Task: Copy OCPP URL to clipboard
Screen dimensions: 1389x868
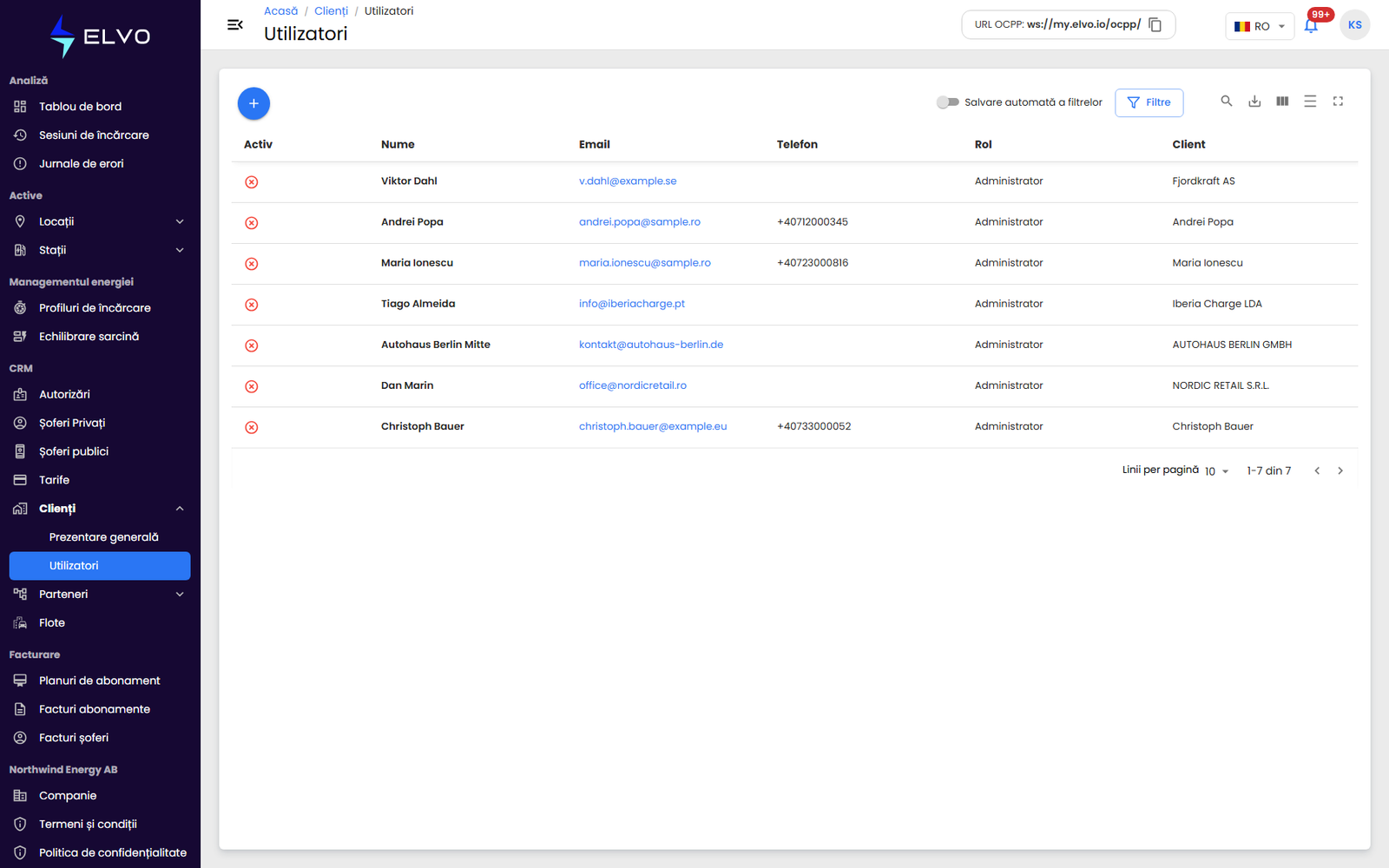Action: click(1155, 24)
